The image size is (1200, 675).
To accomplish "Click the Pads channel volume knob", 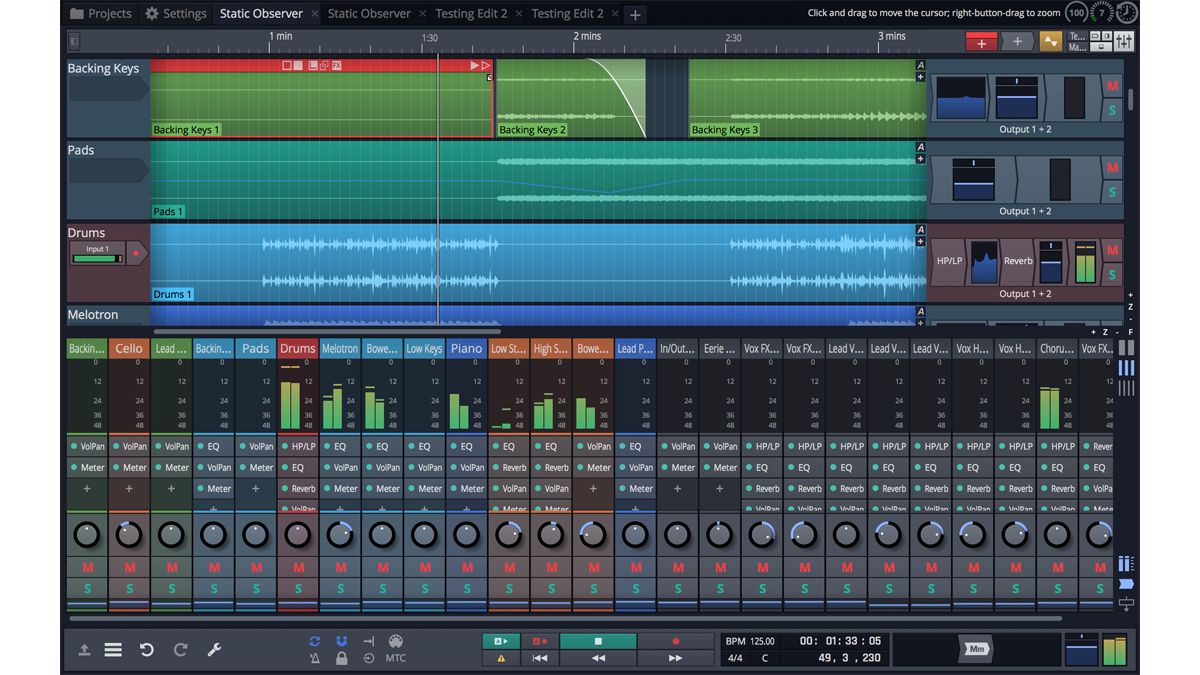I will 255,534.
